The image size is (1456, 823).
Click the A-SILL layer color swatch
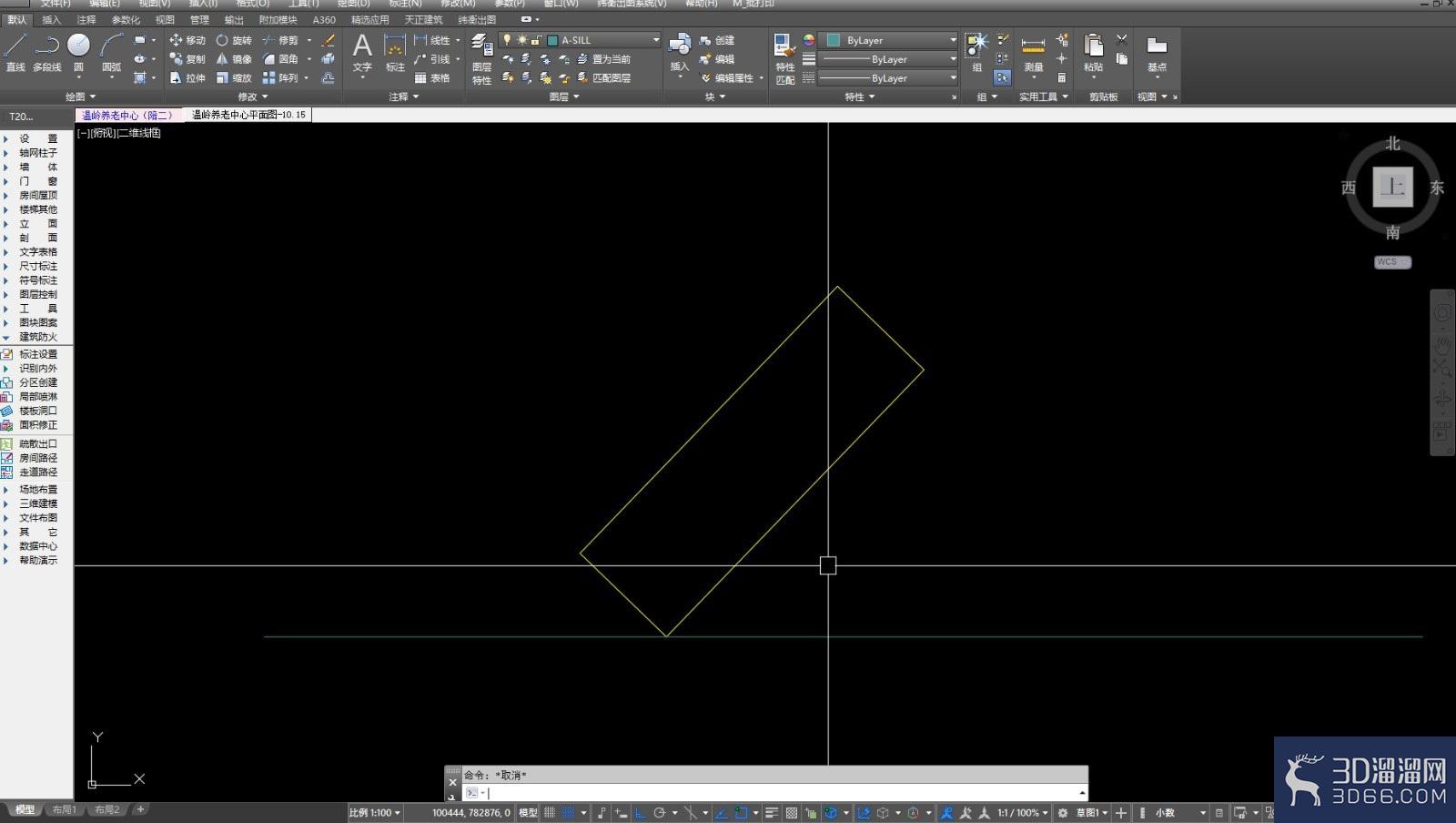(x=552, y=40)
